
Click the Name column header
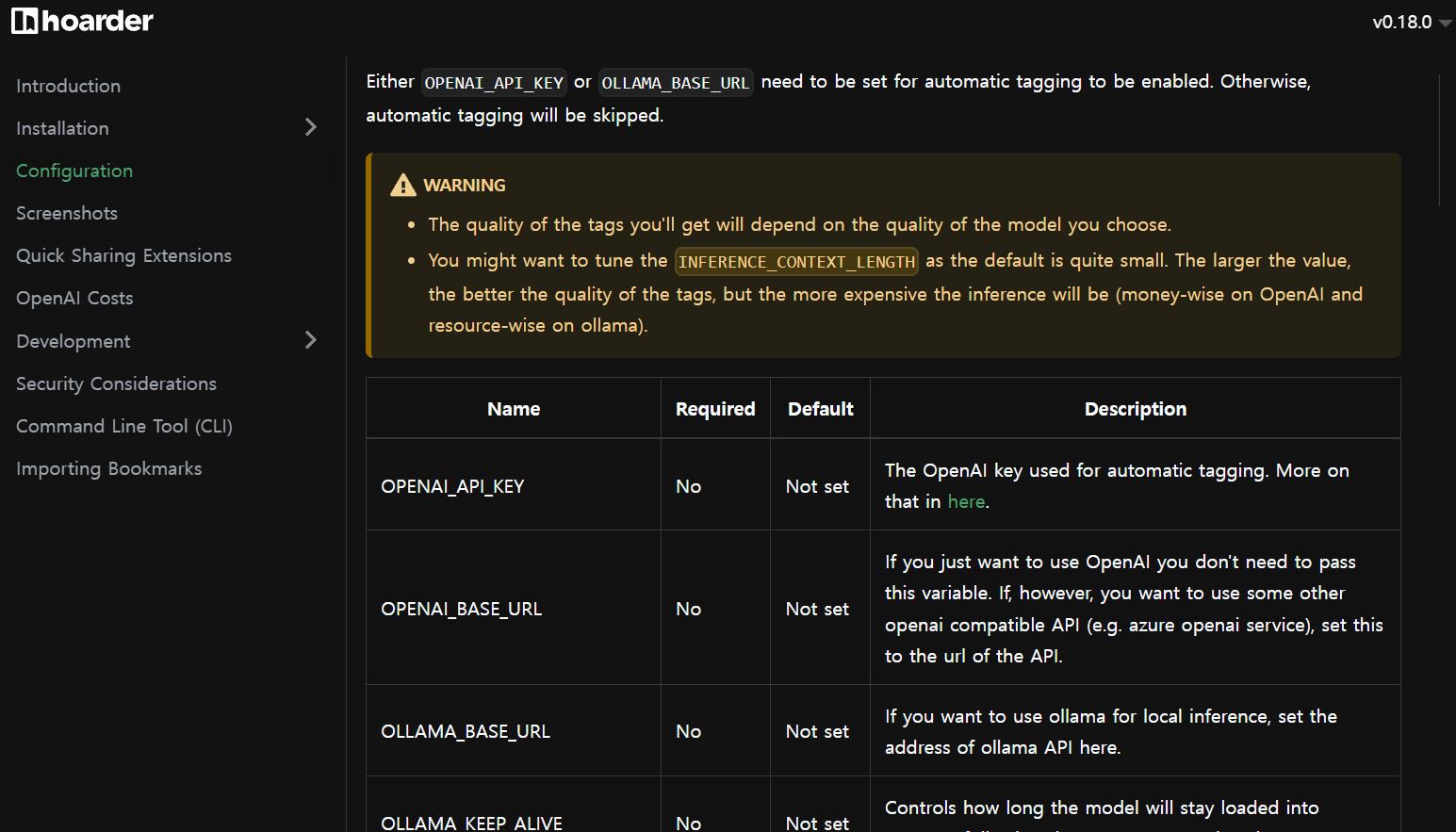[x=514, y=409]
